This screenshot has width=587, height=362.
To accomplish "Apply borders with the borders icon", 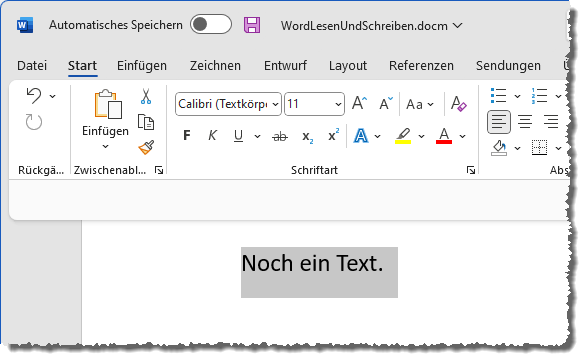I will coord(539,147).
